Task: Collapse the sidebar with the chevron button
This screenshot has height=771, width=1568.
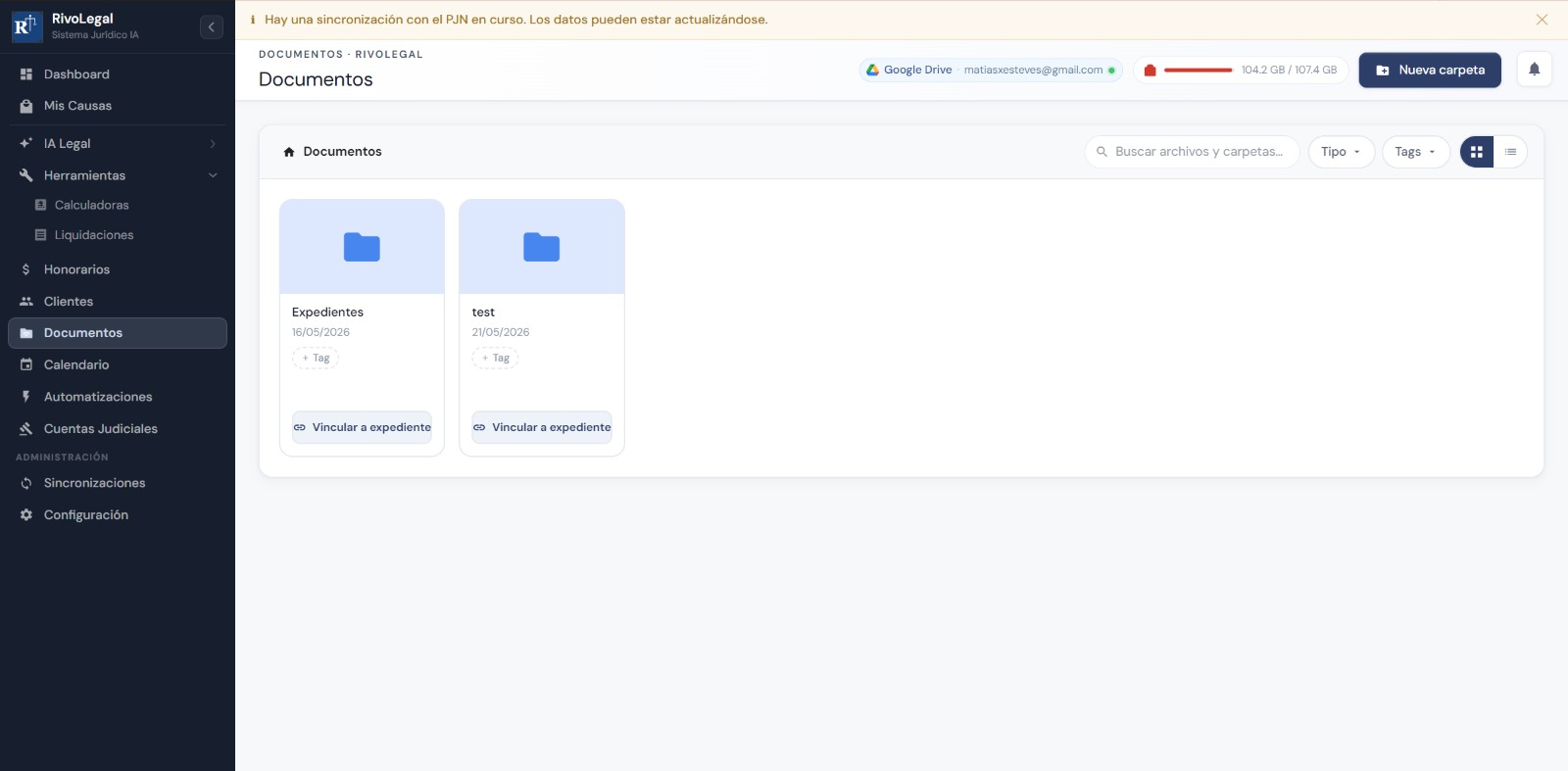Action: click(x=212, y=27)
